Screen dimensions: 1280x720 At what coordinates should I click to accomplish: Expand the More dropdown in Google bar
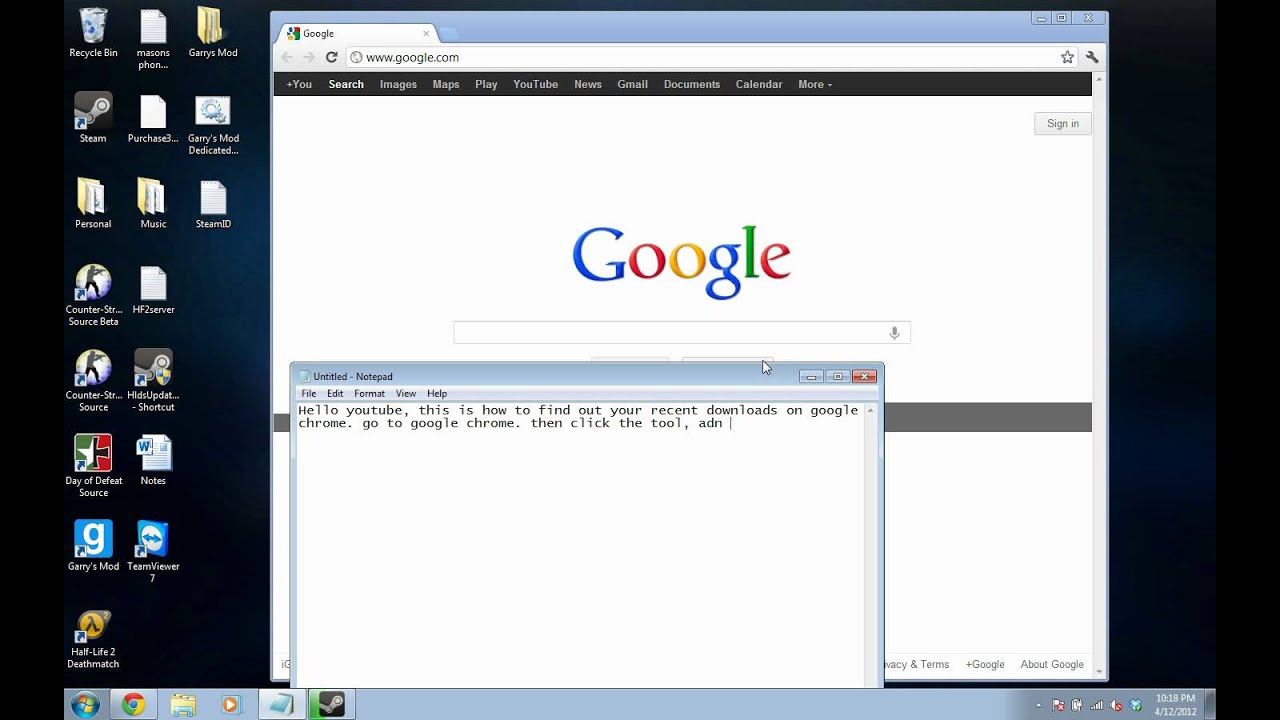tap(815, 84)
